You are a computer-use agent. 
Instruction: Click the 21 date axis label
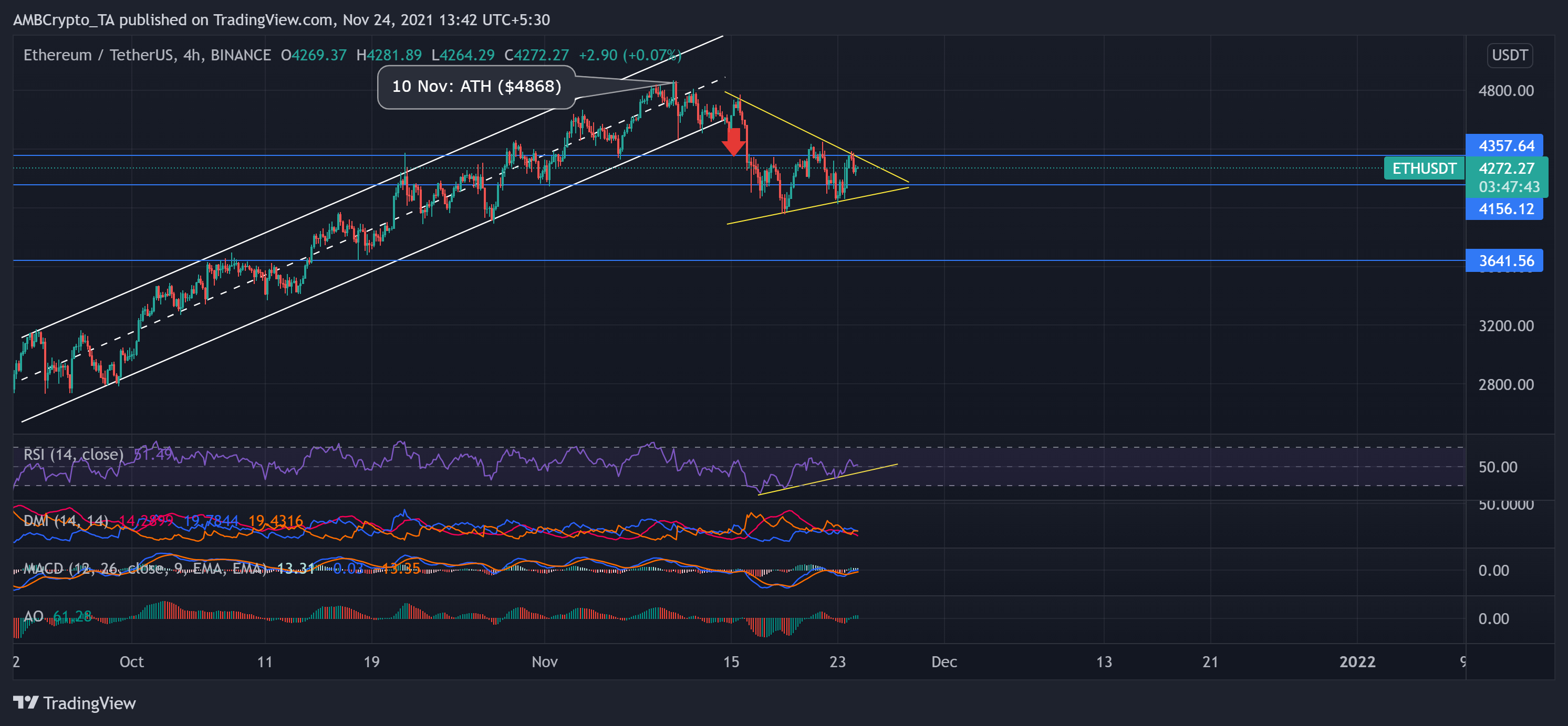(1210, 661)
